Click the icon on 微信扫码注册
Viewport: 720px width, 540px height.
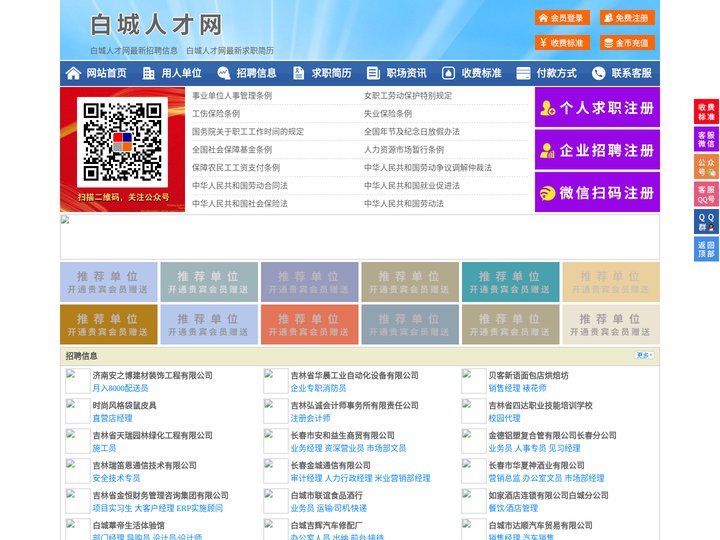(547, 193)
